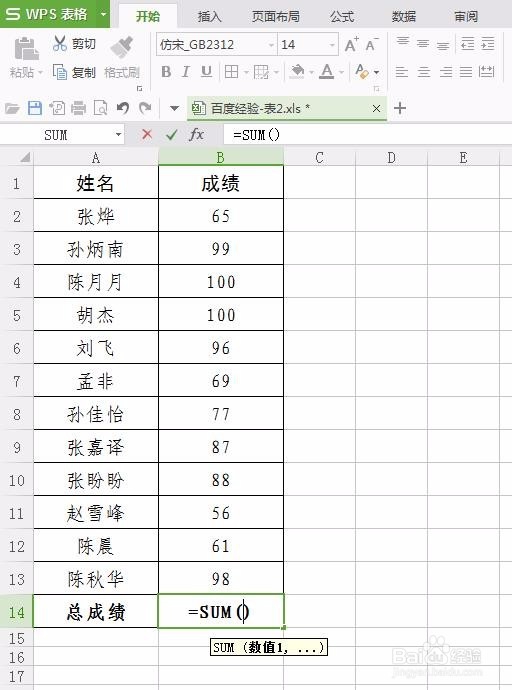Open the 页面布局 tab

click(x=276, y=16)
